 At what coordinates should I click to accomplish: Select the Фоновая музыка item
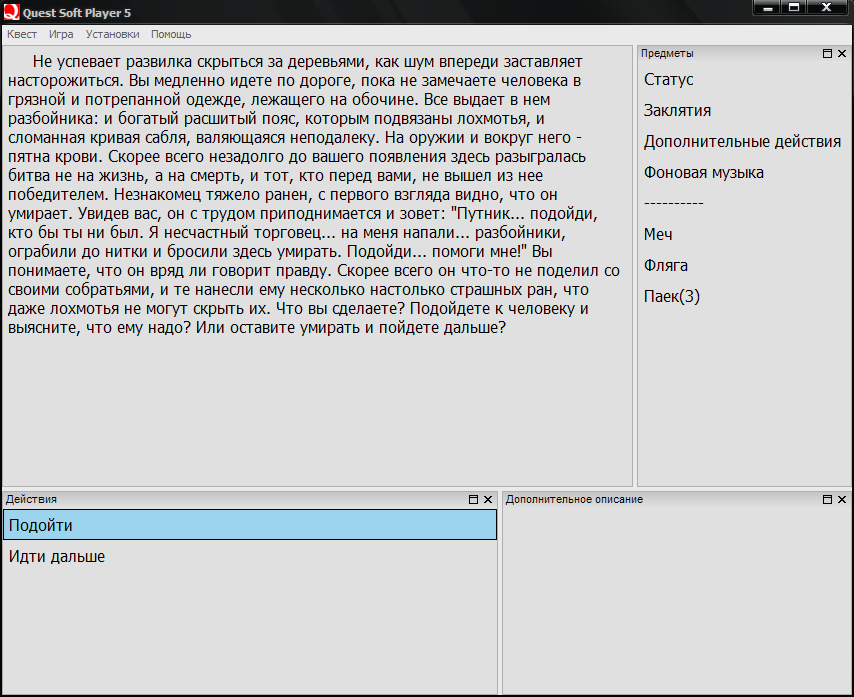tap(704, 173)
